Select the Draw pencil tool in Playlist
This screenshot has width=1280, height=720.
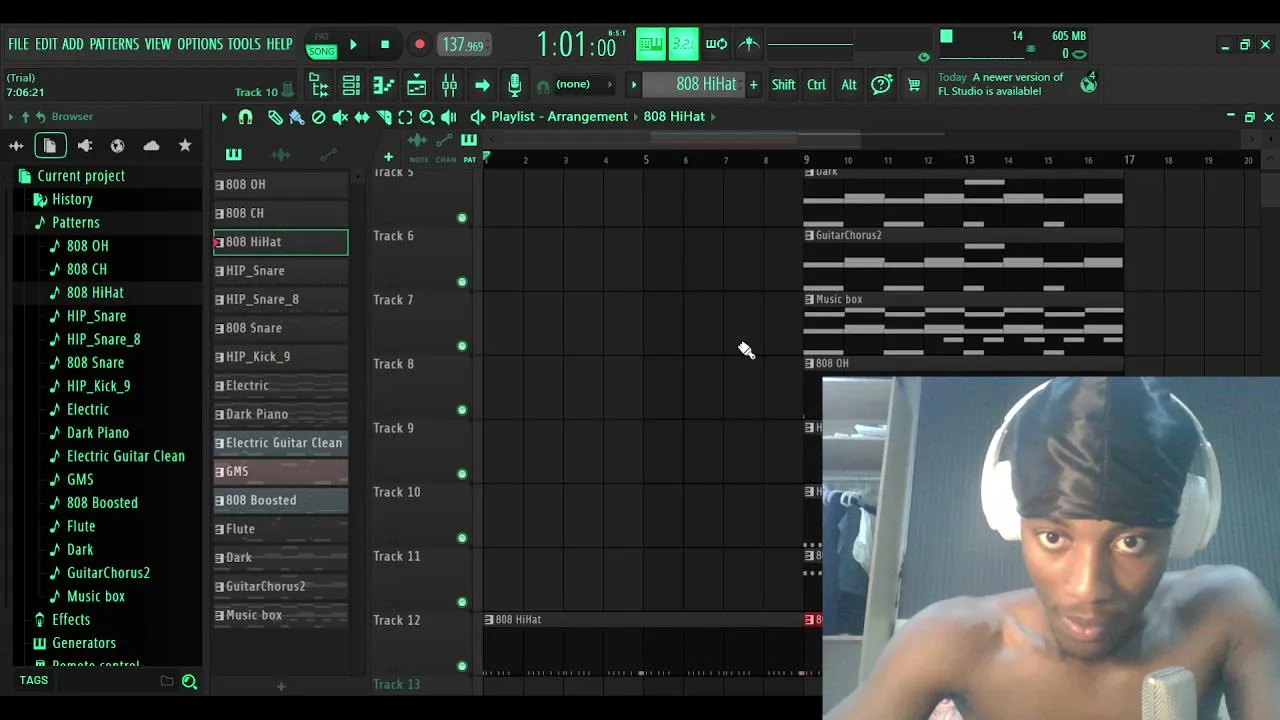coord(275,117)
